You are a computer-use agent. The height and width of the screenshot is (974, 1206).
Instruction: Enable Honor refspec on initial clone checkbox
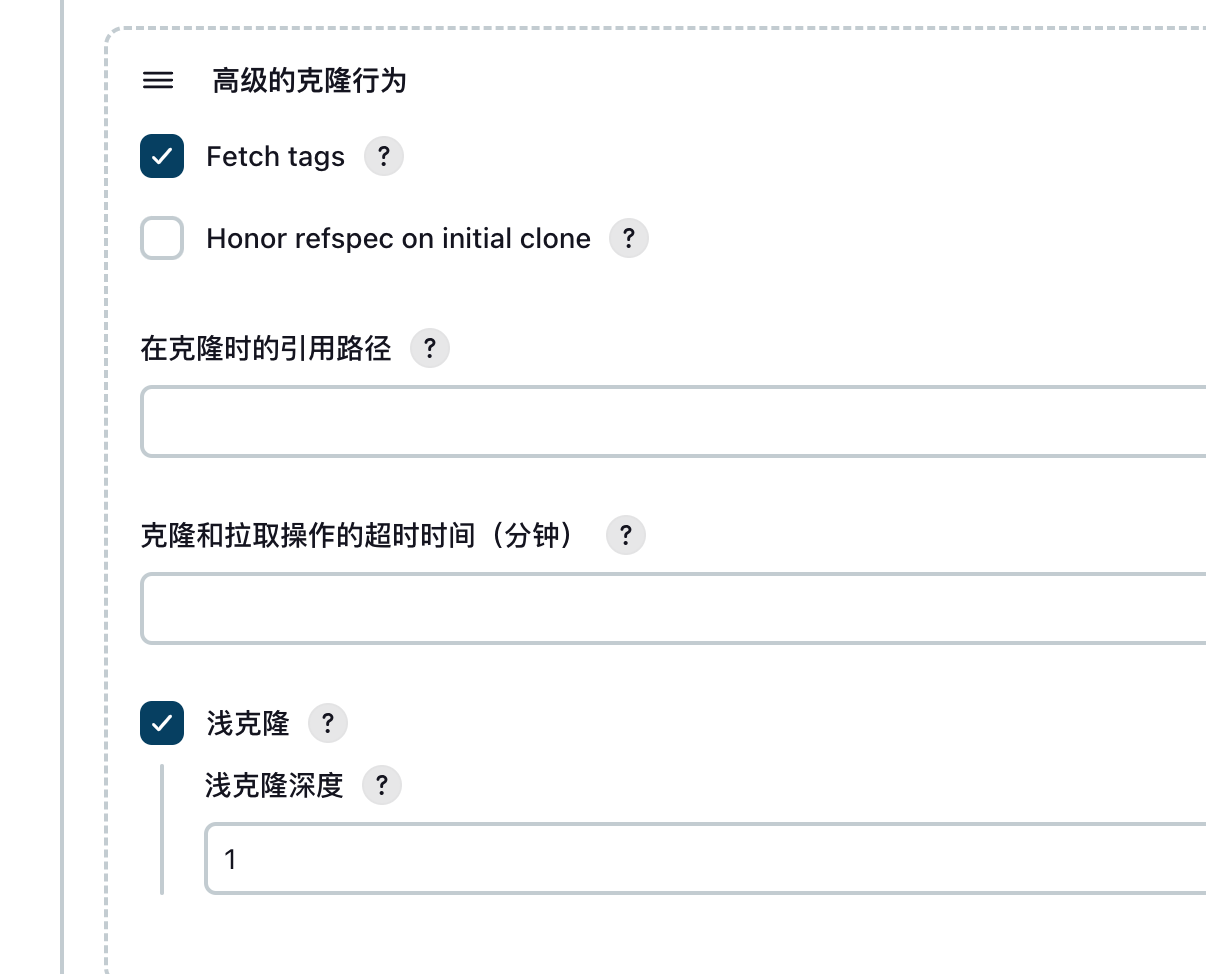(162, 239)
